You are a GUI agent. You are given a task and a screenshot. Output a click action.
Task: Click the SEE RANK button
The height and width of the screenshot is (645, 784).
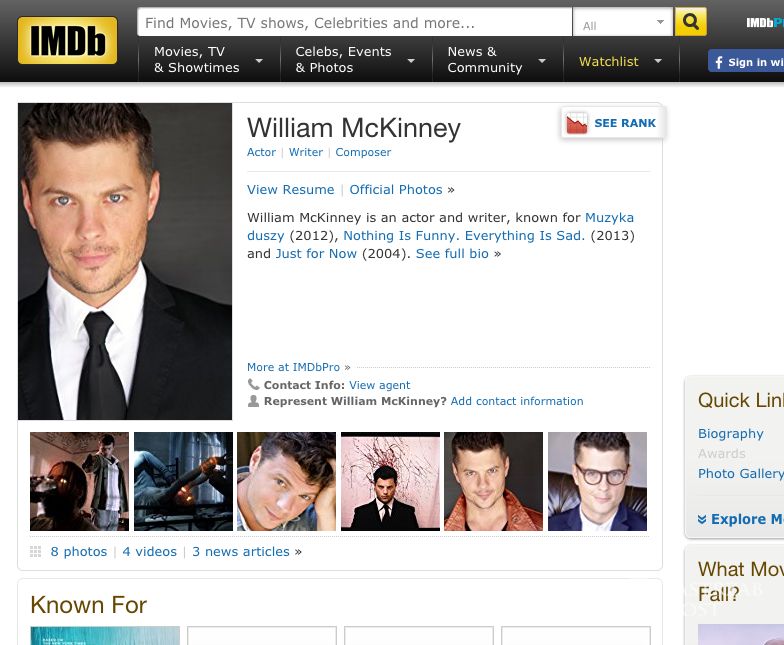click(614, 123)
